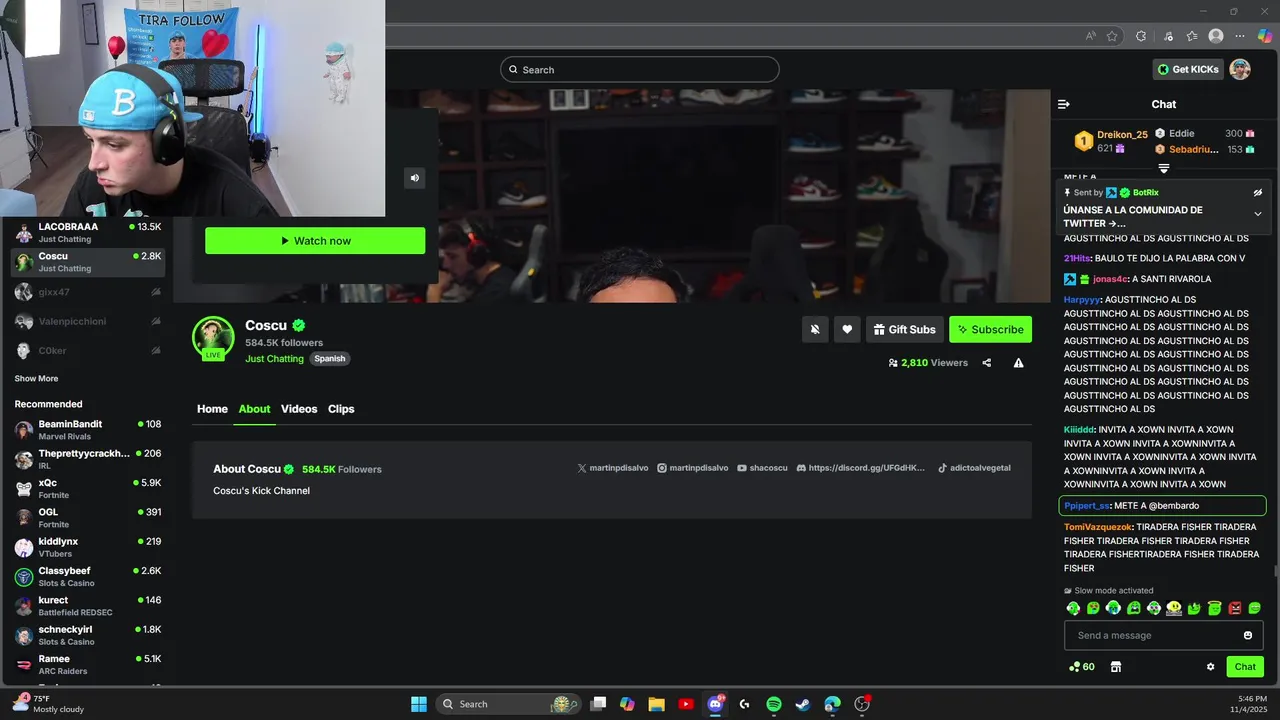
Task: Open Classybeef recommended channel
Action: pos(87,576)
